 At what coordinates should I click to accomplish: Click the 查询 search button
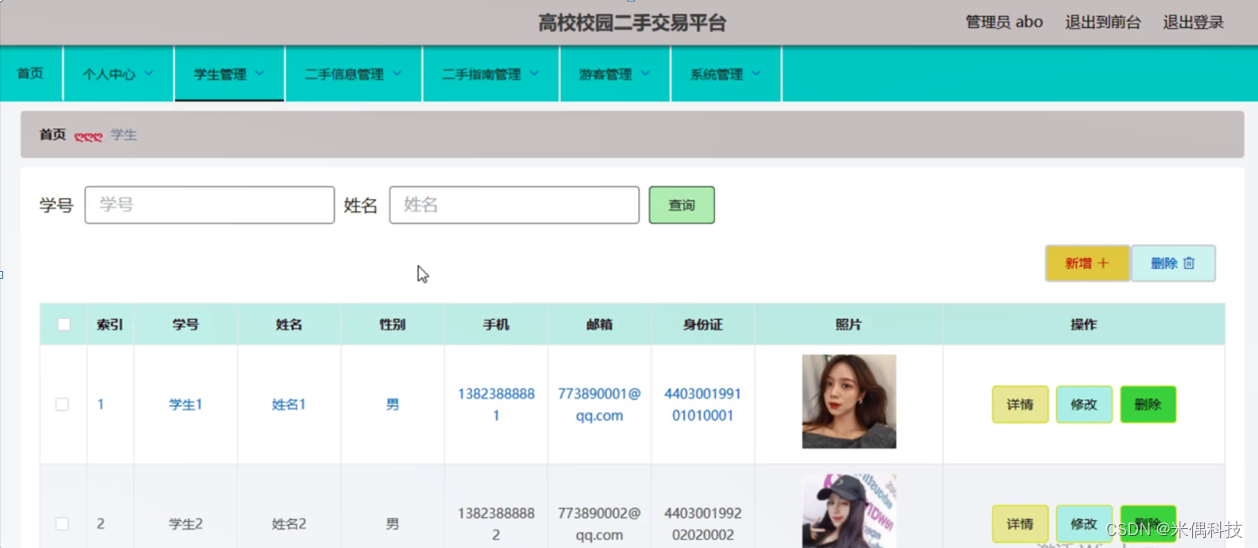click(682, 205)
